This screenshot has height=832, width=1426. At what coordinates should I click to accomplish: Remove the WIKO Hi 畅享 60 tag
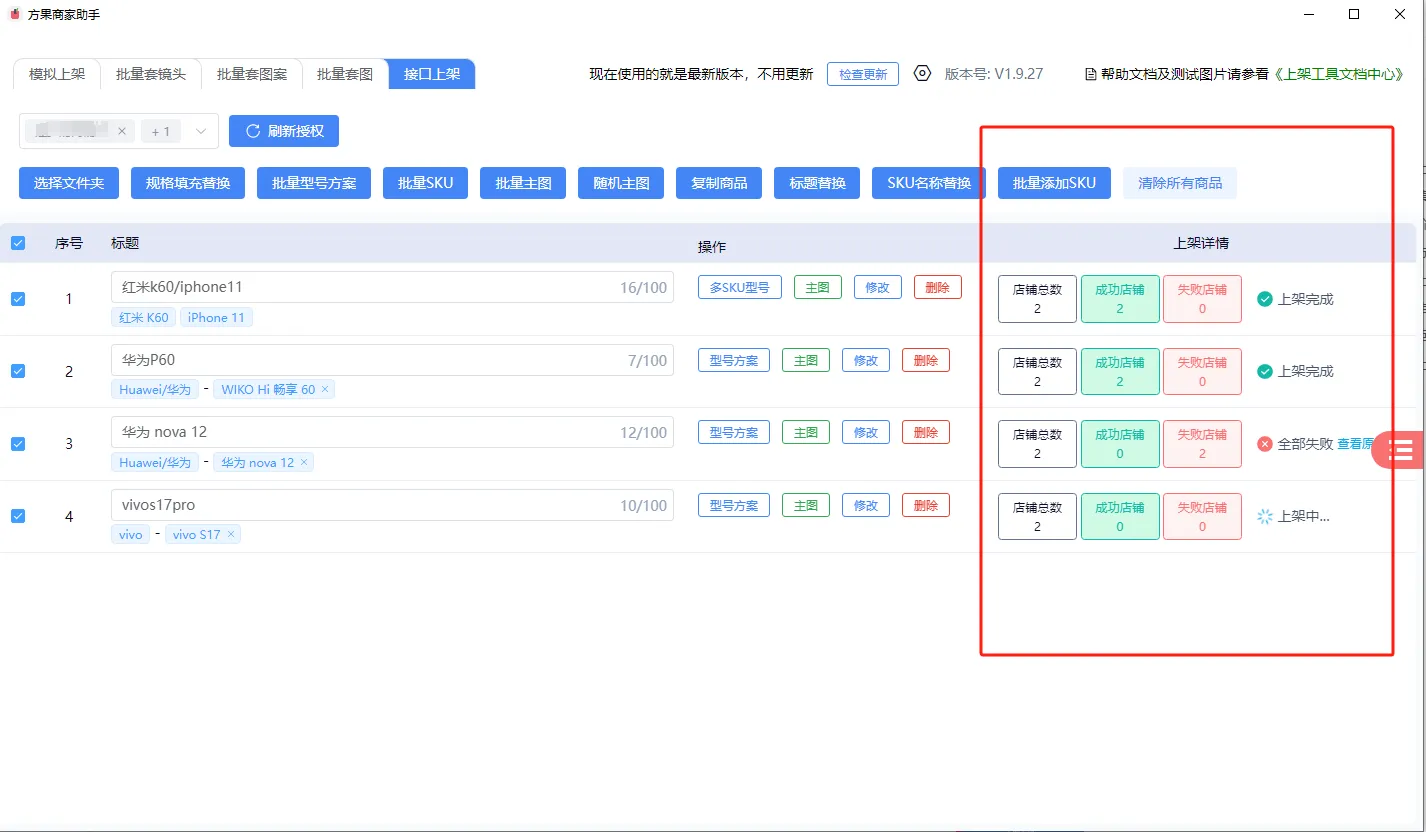pos(325,390)
